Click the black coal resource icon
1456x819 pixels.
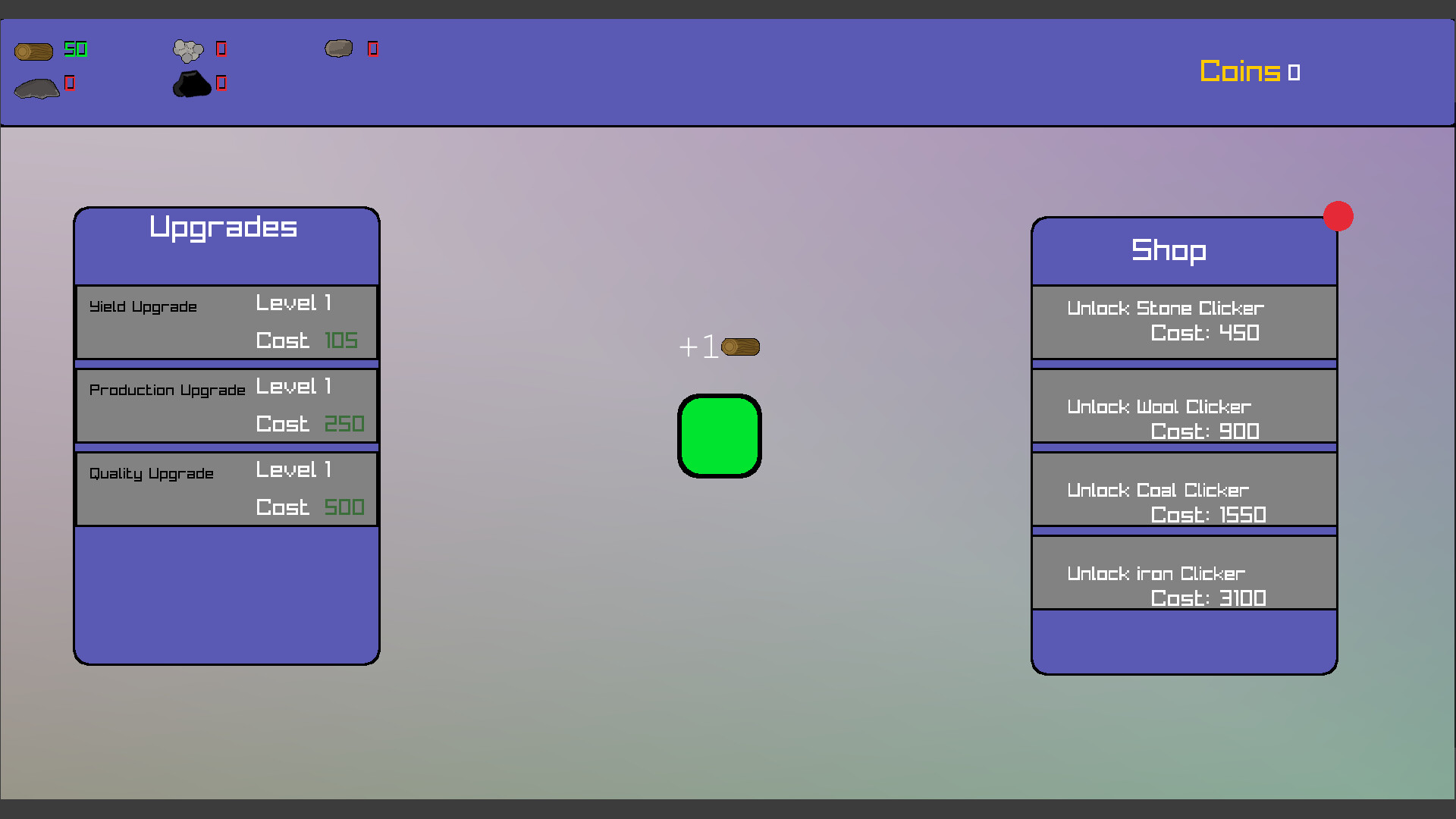(192, 84)
